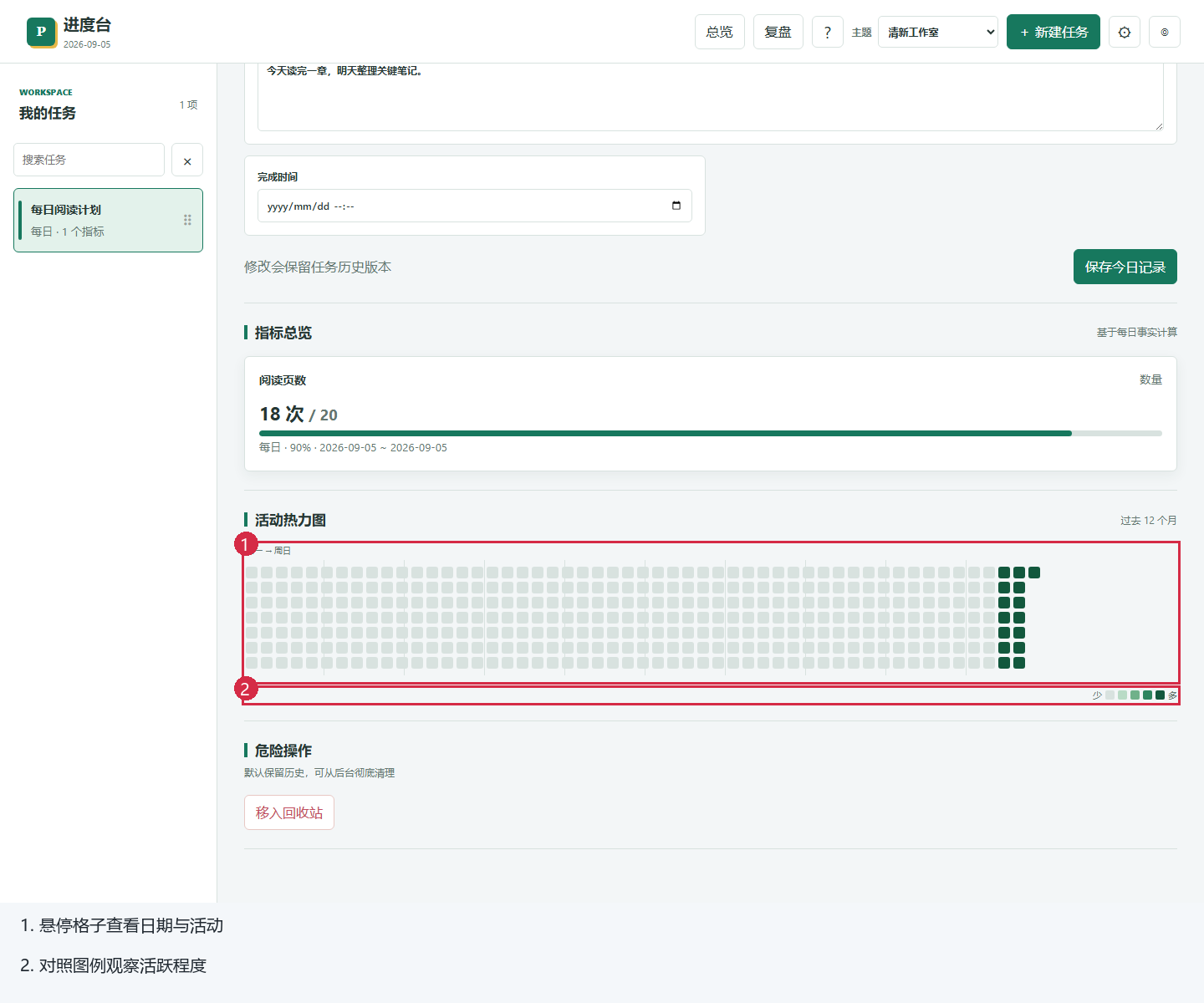Screen dimensions: 1204x1003
Task: Click the 18 次 / 20 metric value
Action: coord(298,415)
